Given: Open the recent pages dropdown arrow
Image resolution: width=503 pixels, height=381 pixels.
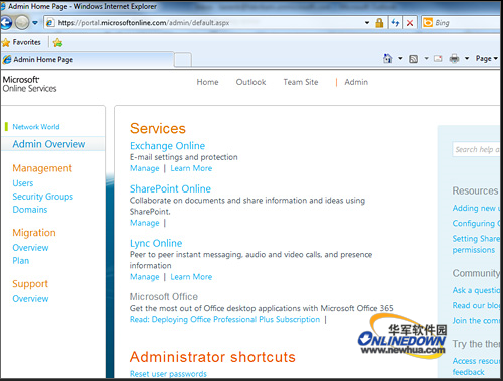Looking at the screenshot, I should pyautogui.click(x=35, y=23).
